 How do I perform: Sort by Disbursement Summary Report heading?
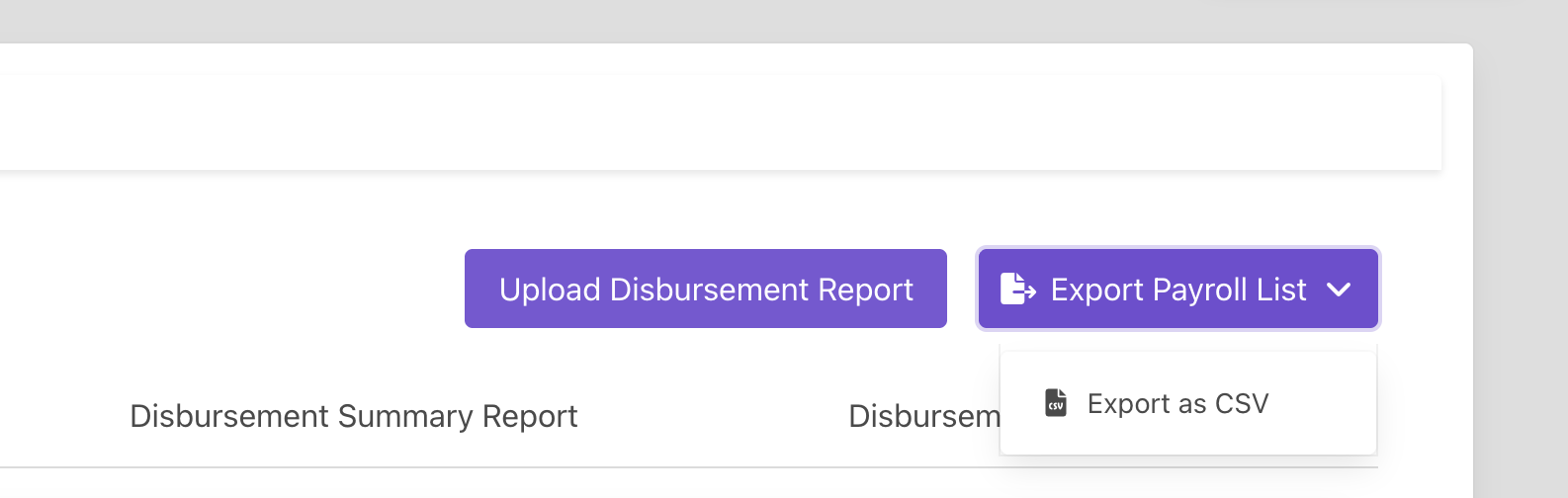[354, 416]
